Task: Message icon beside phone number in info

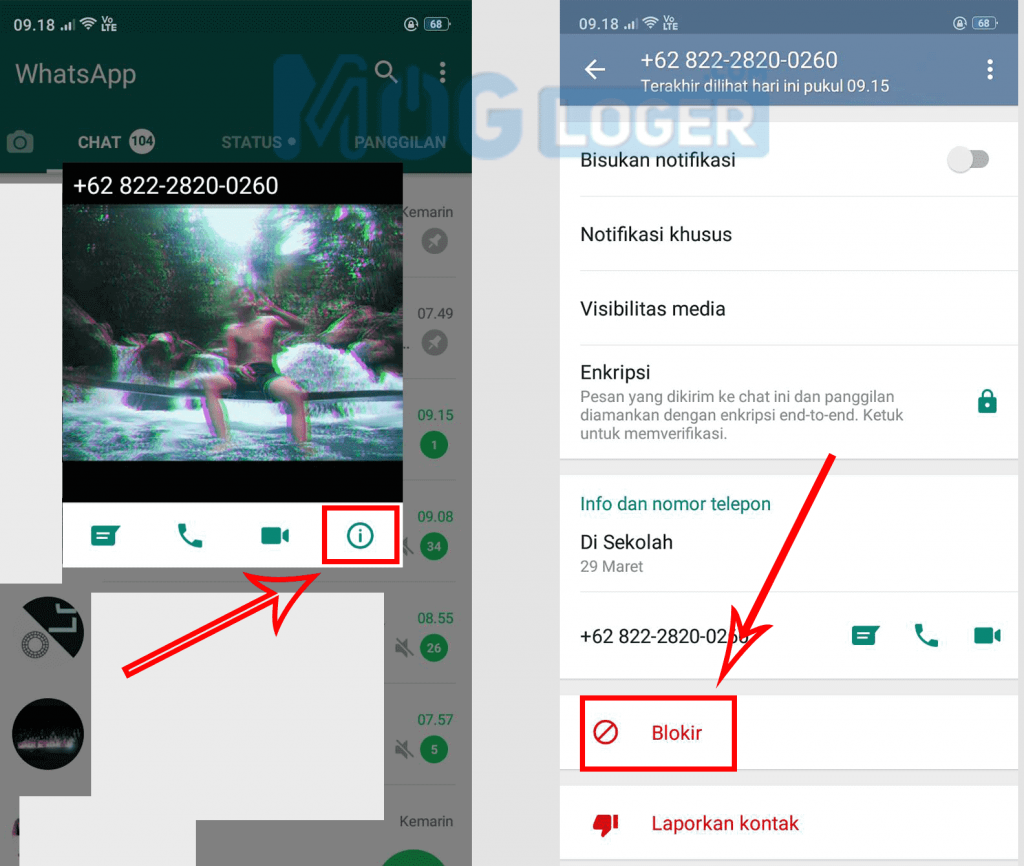Action: [865, 635]
